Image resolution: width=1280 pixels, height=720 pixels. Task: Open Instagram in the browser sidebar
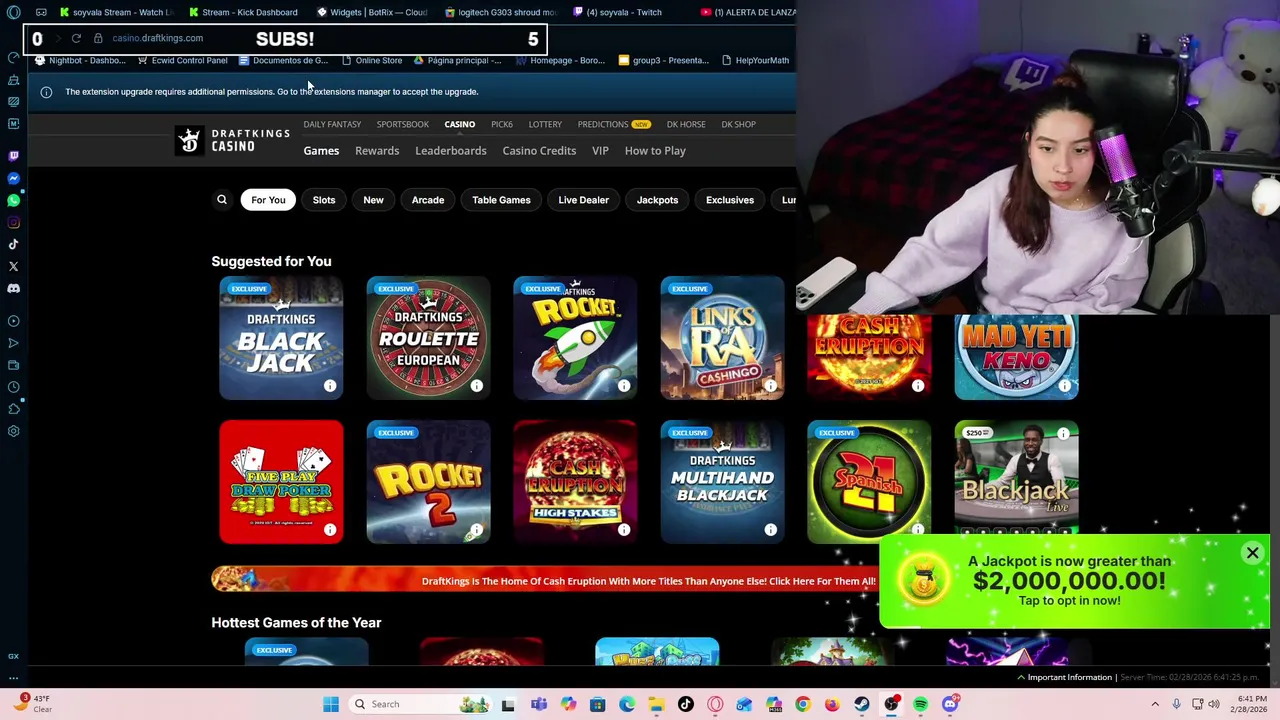click(x=13, y=222)
